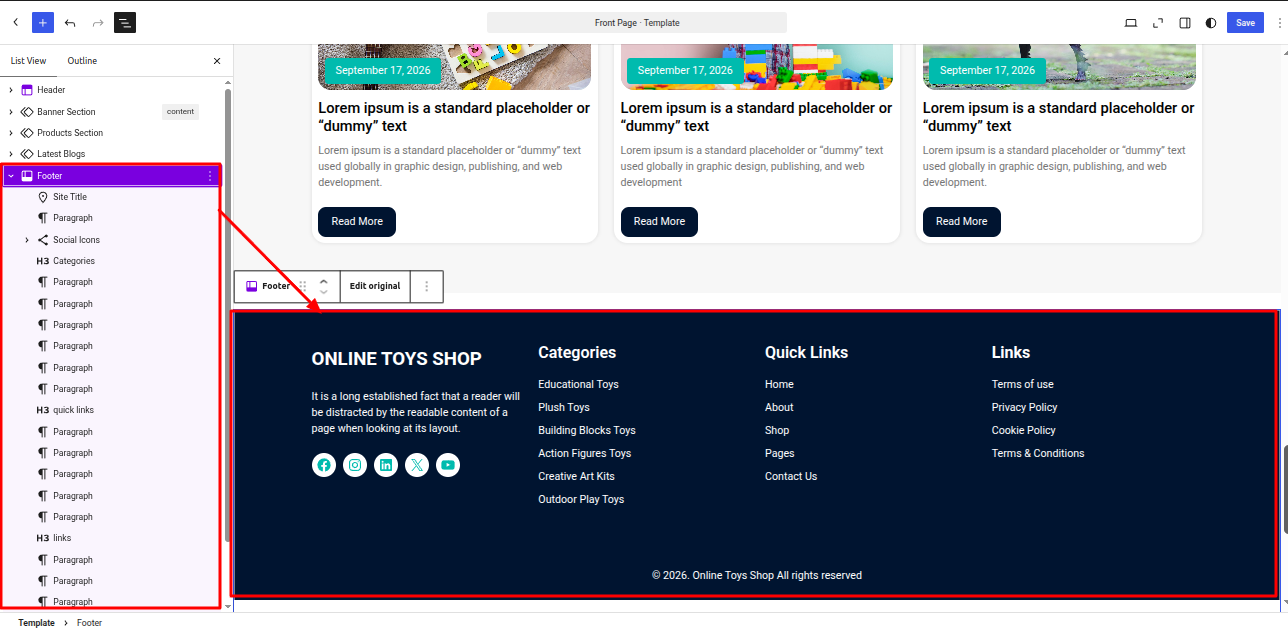Switch to the Outline tab
The width and height of the screenshot is (1288, 634).
click(x=82, y=61)
